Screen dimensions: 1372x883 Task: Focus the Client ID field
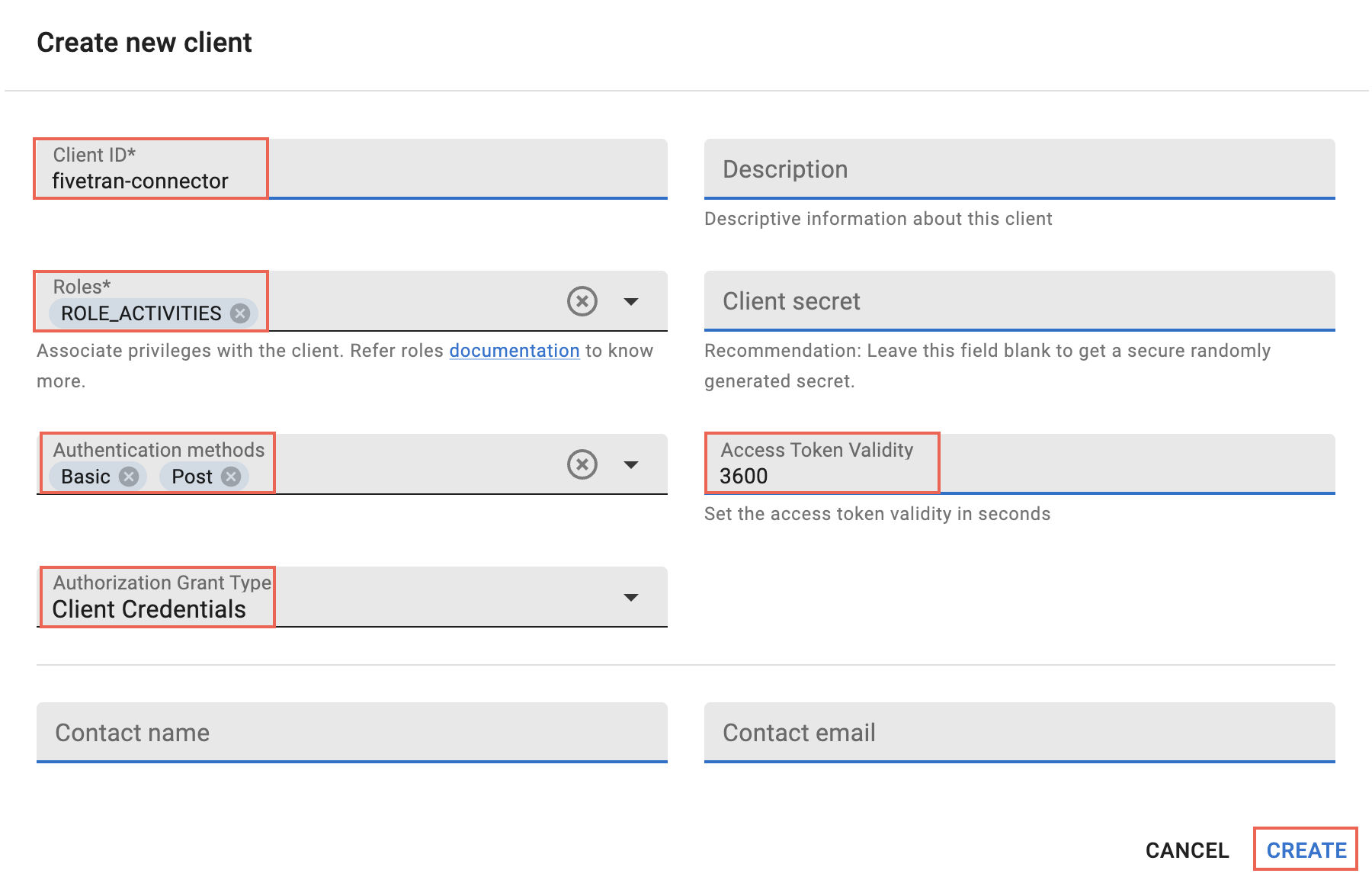(352, 169)
